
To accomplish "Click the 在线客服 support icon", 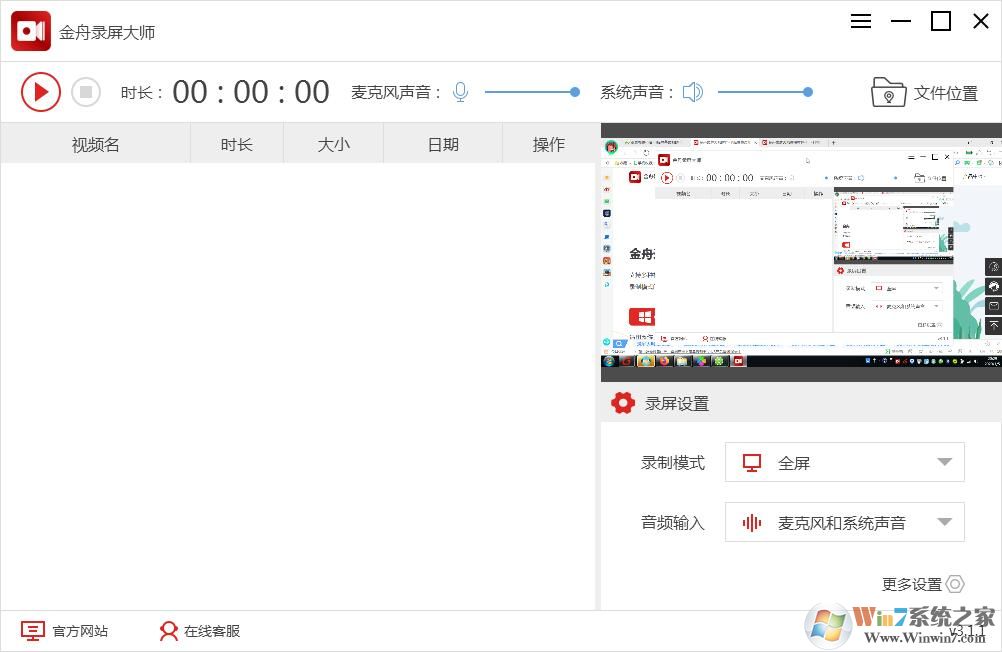I will [168, 631].
